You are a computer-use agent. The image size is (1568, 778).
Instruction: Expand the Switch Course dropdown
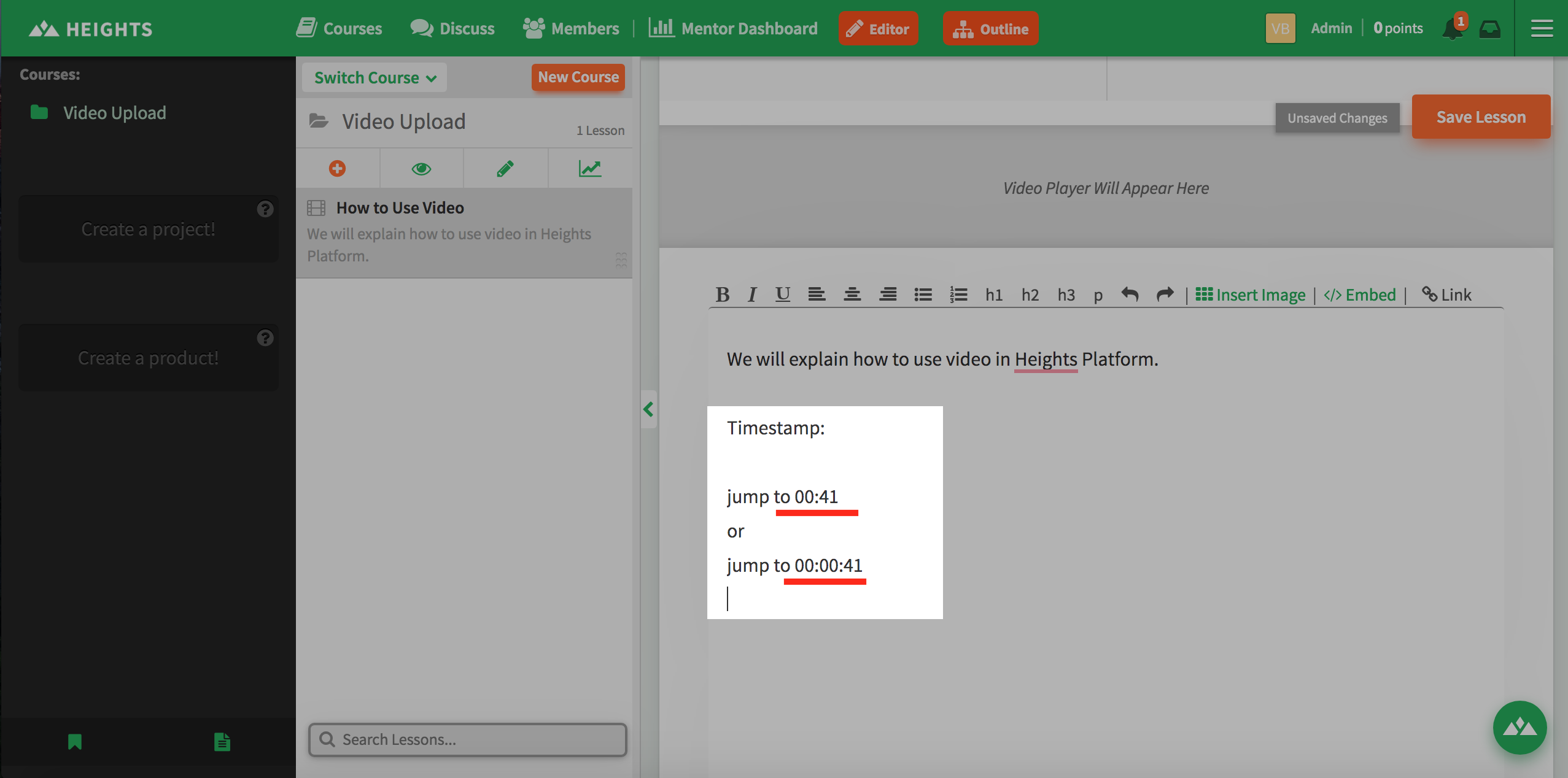[375, 77]
